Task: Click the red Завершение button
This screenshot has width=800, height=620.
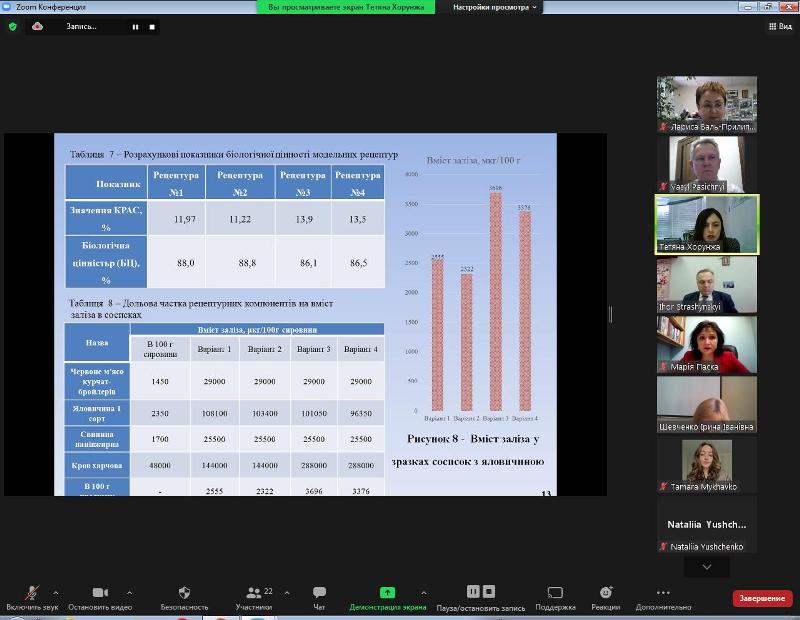Action: pyautogui.click(x=762, y=598)
